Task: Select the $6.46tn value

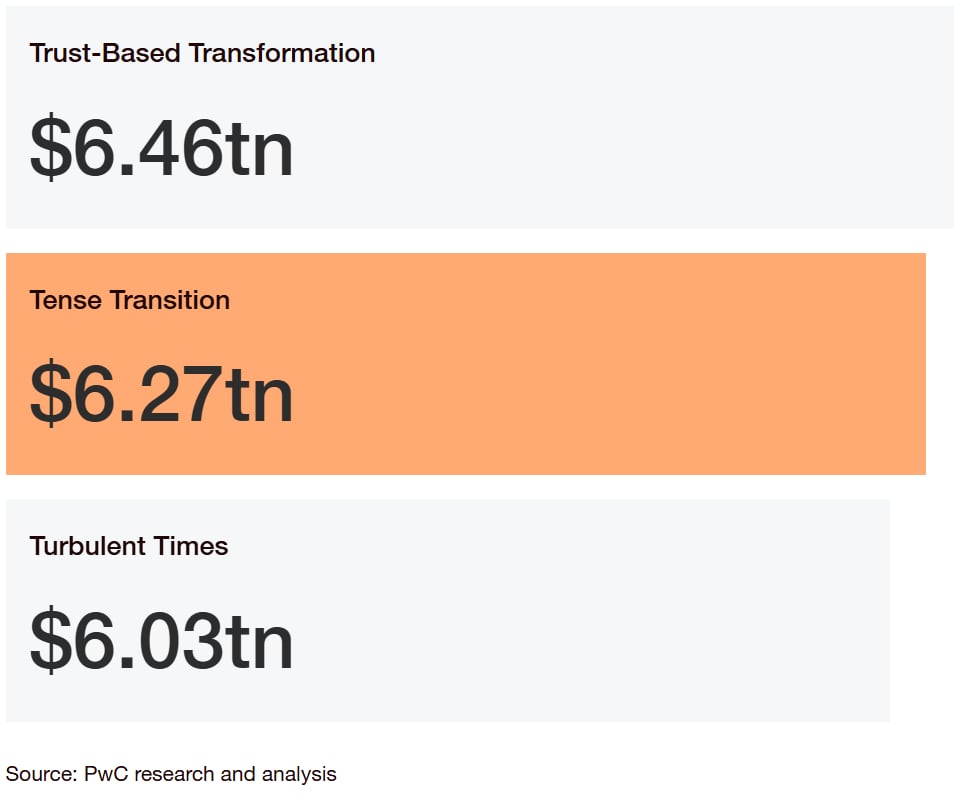Action: click(161, 148)
